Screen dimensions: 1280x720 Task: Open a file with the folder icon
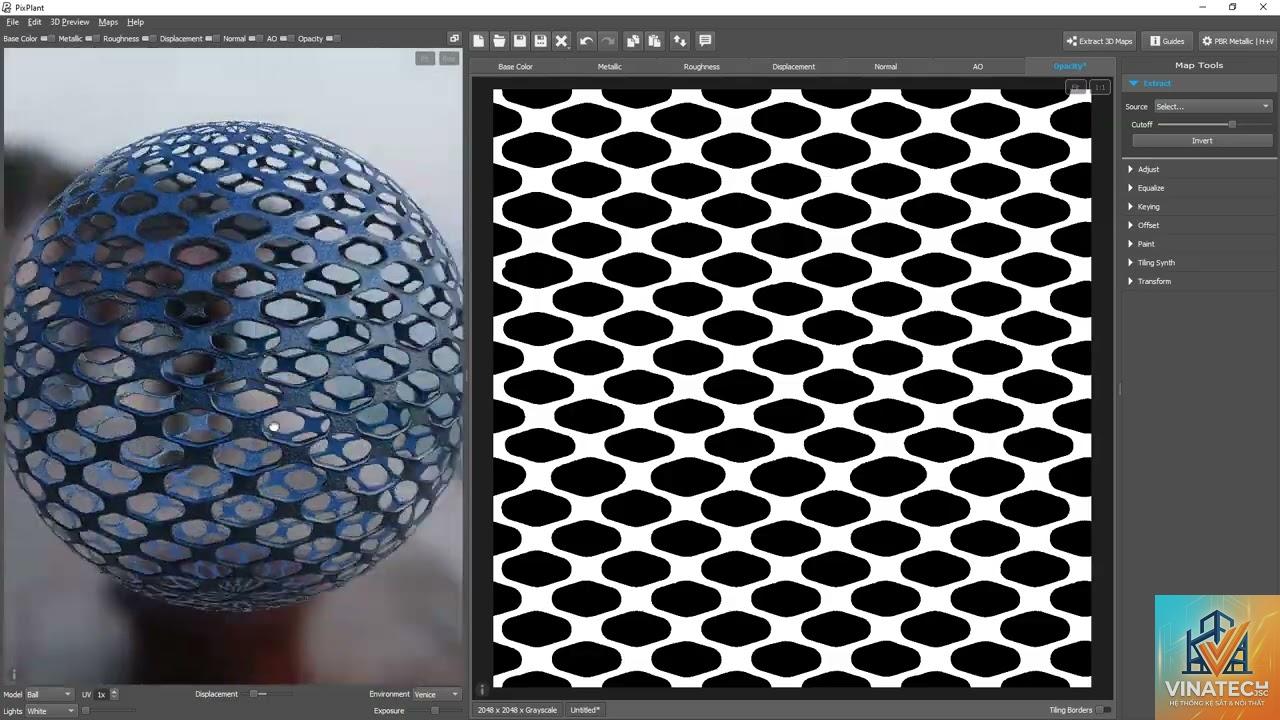(499, 41)
